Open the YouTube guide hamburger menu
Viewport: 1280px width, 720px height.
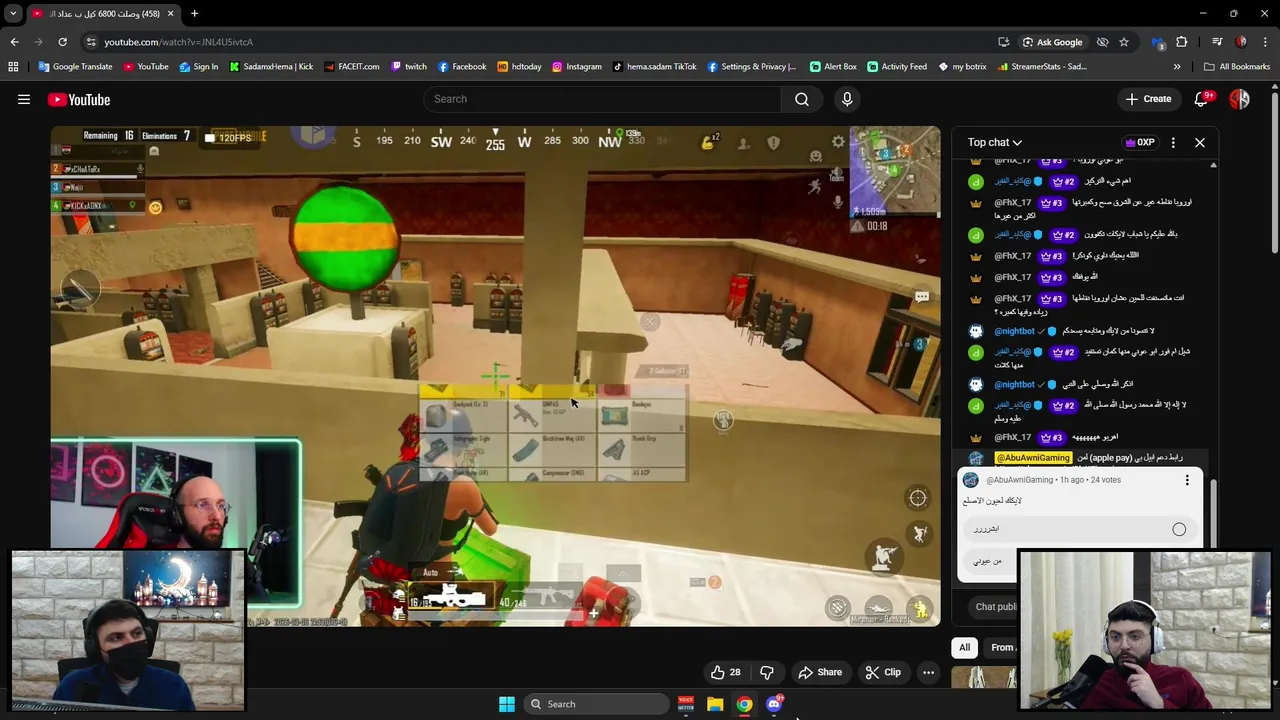click(x=24, y=99)
